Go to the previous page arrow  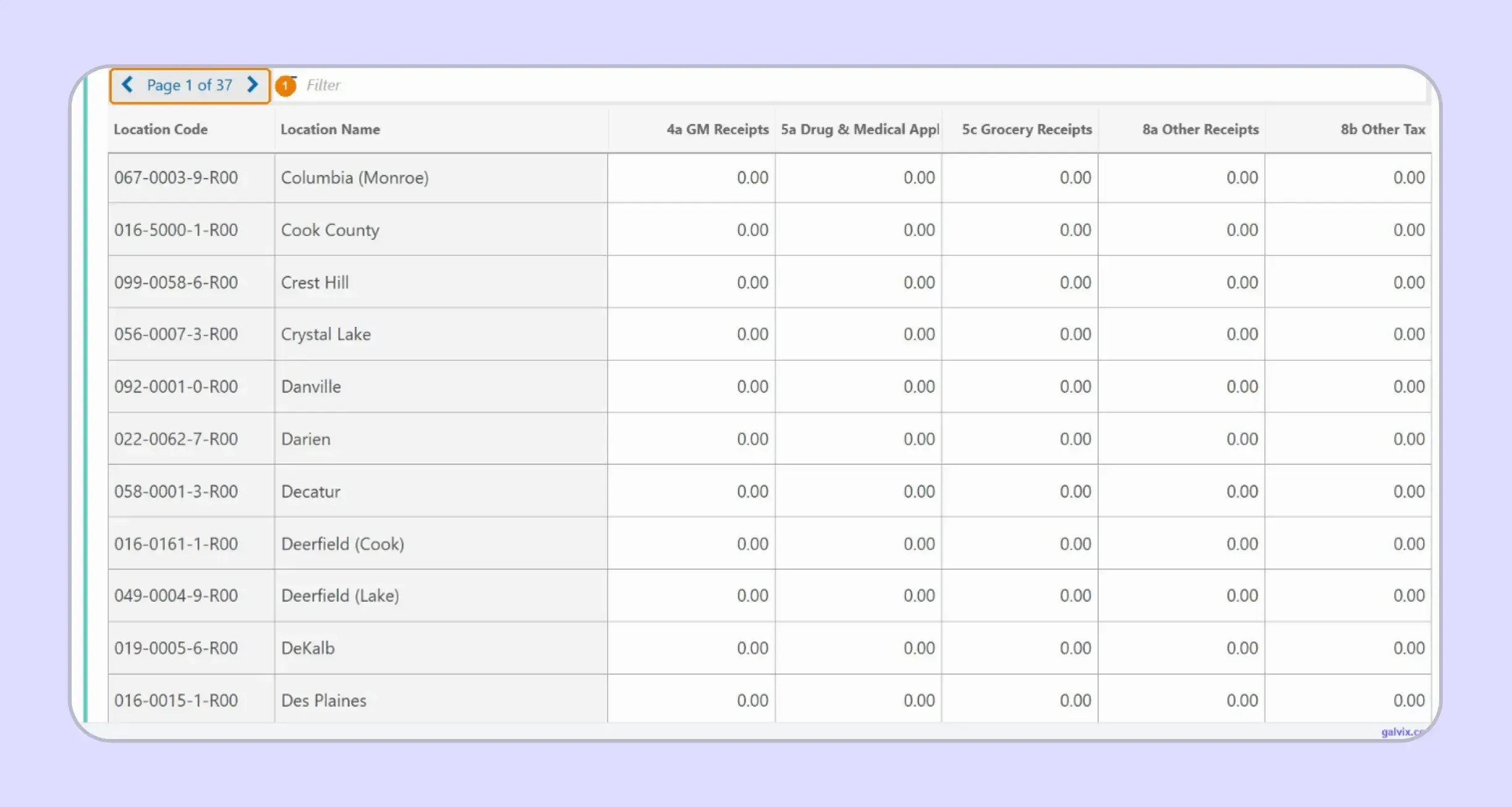pos(127,85)
